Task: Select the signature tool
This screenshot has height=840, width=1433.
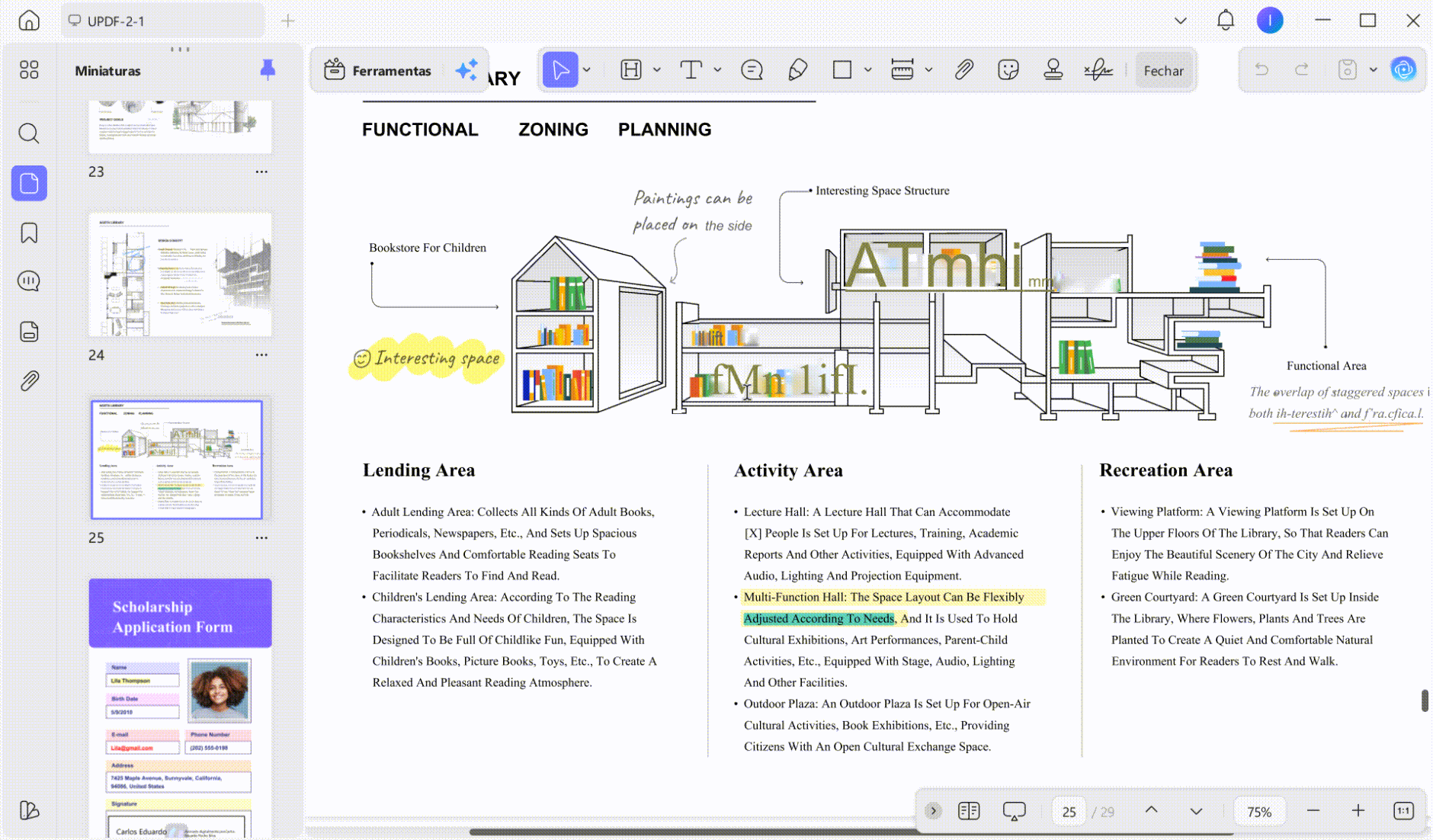Action: tap(1098, 70)
